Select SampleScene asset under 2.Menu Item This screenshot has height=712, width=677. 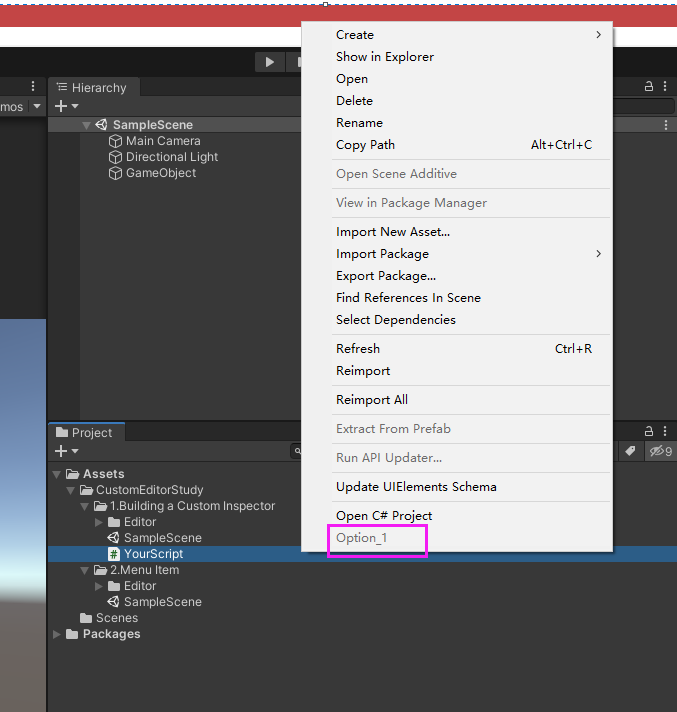(x=163, y=602)
